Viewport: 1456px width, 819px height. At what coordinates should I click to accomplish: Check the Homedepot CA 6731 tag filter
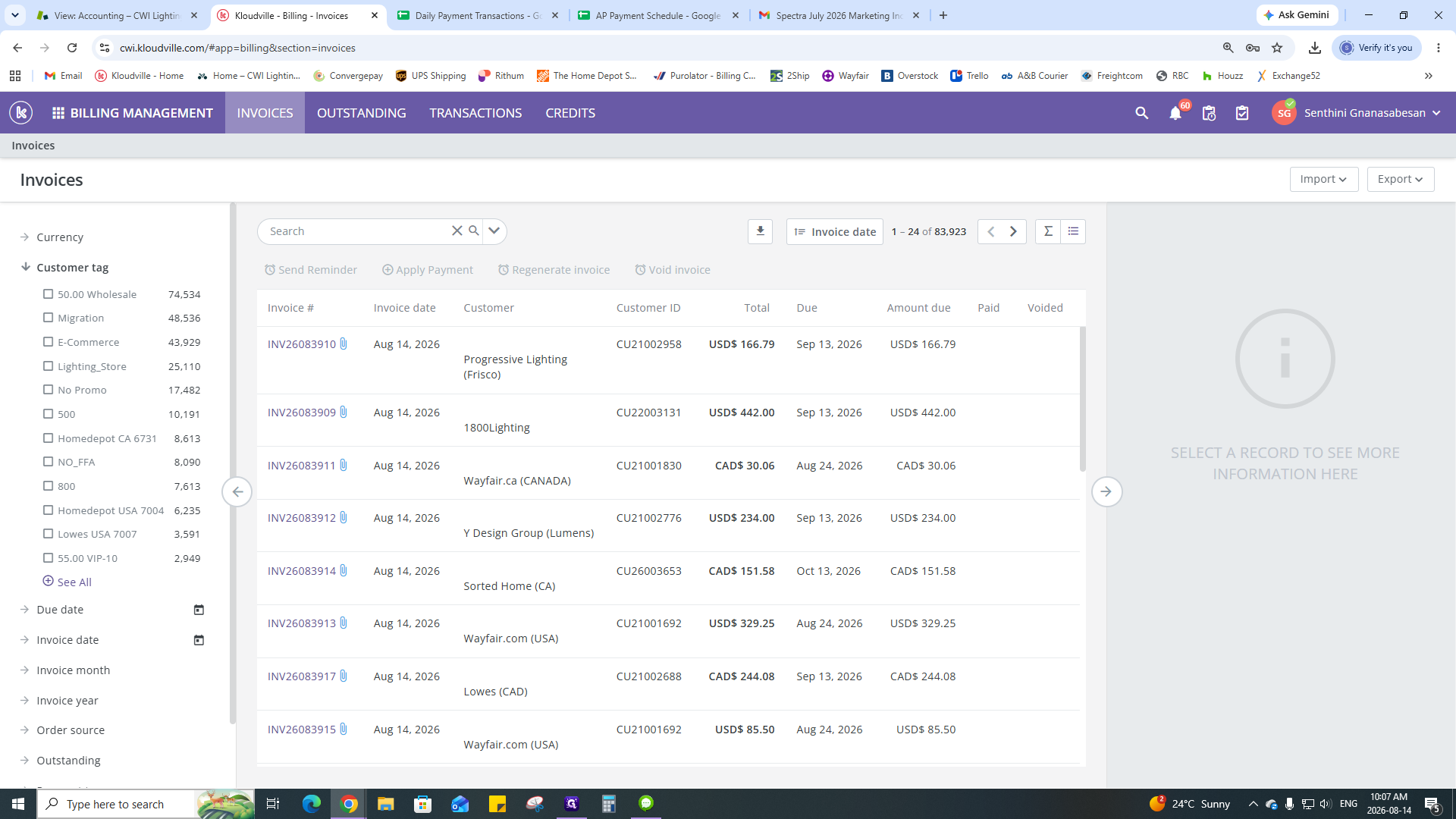click(x=48, y=438)
